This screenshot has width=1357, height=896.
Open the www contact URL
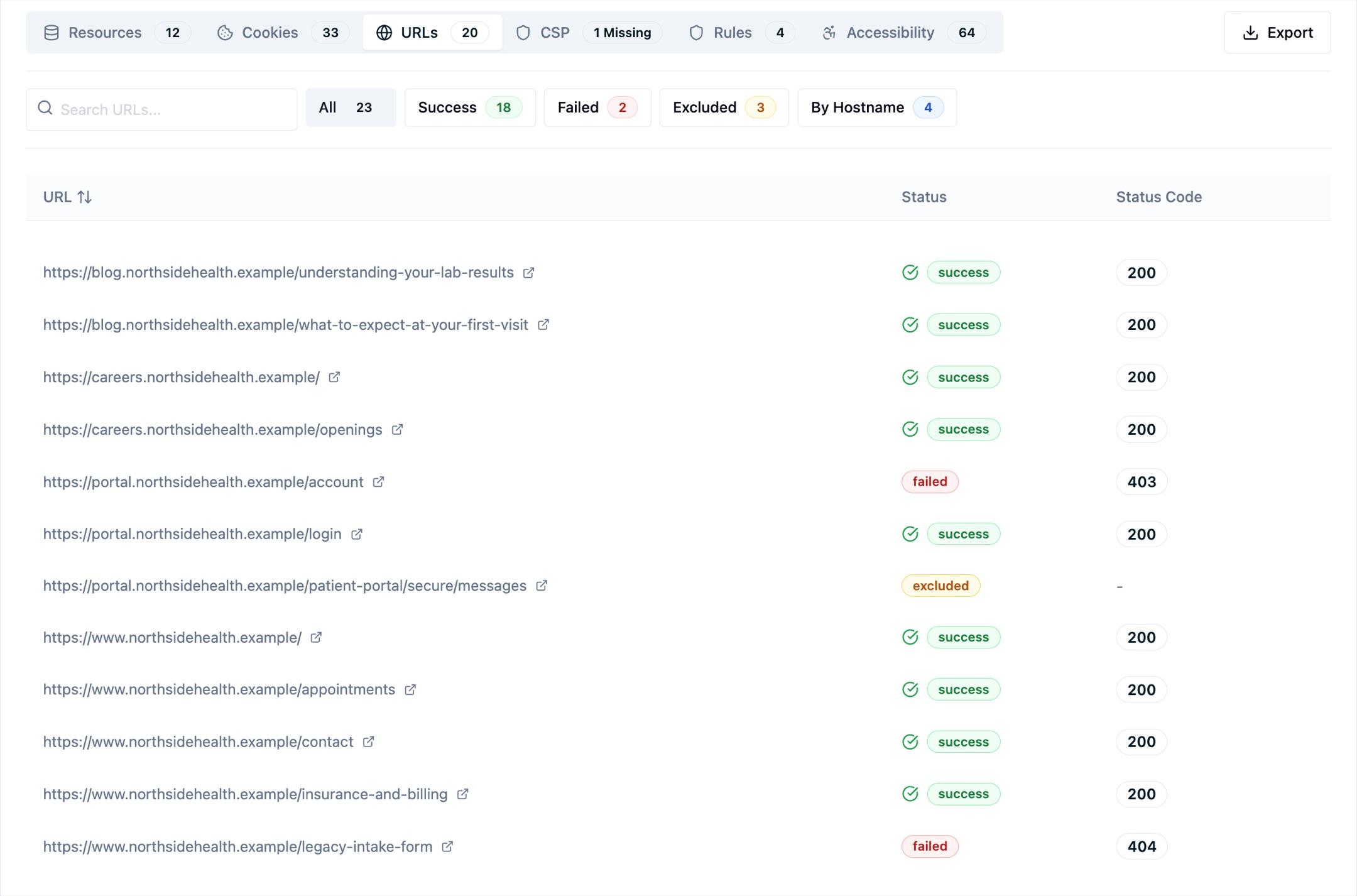pos(199,742)
